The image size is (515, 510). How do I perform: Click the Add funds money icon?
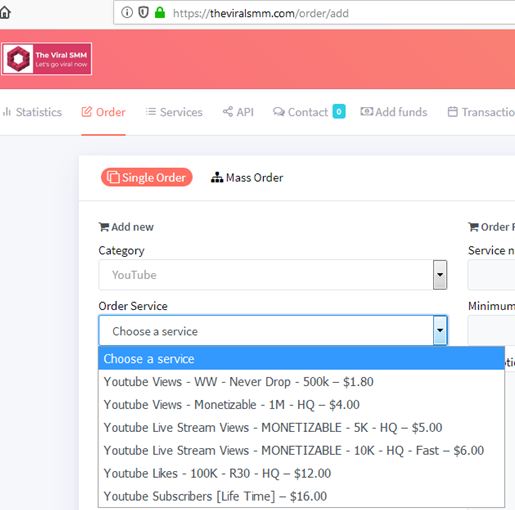[x=367, y=111]
